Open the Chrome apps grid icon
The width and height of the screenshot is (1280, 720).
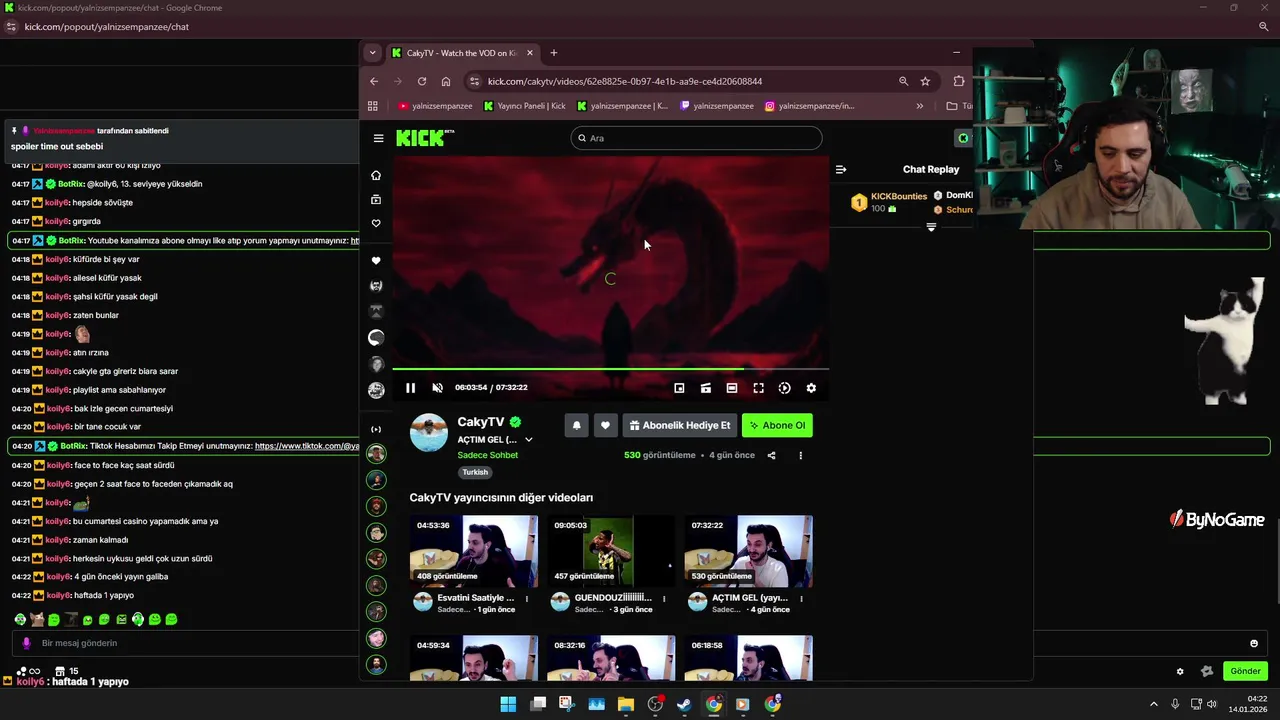(373, 106)
